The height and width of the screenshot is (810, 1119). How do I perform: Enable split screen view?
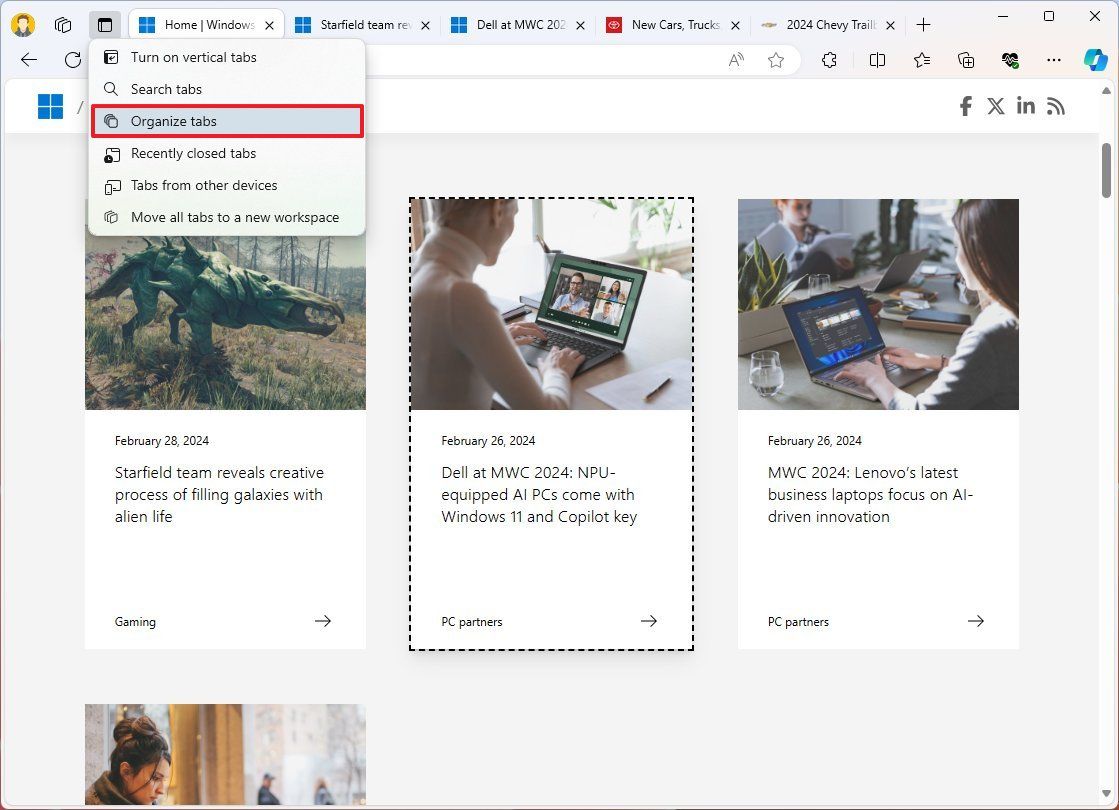coord(877,60)
